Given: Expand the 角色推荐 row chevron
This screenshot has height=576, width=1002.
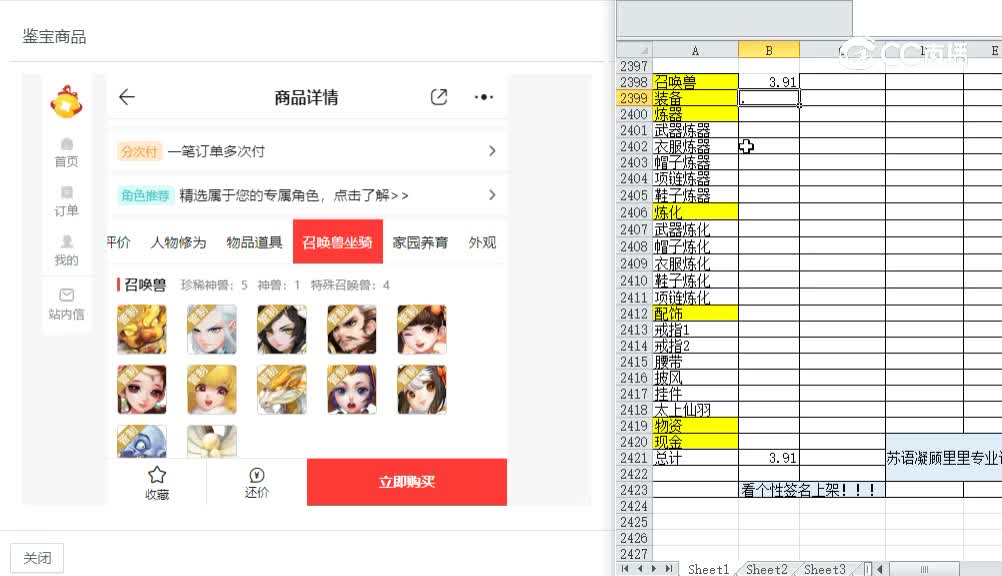Looking at the screenshot, I should 492,195.
